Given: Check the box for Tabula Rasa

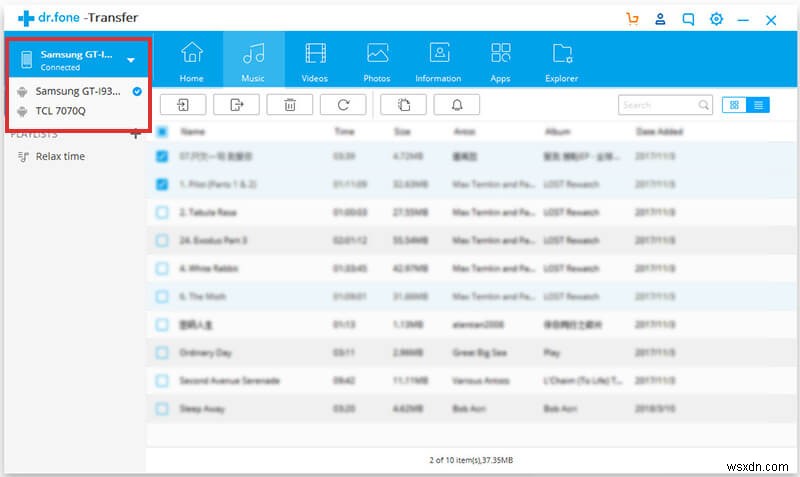Looking at the screenshot, I should [x=162, y=212].
